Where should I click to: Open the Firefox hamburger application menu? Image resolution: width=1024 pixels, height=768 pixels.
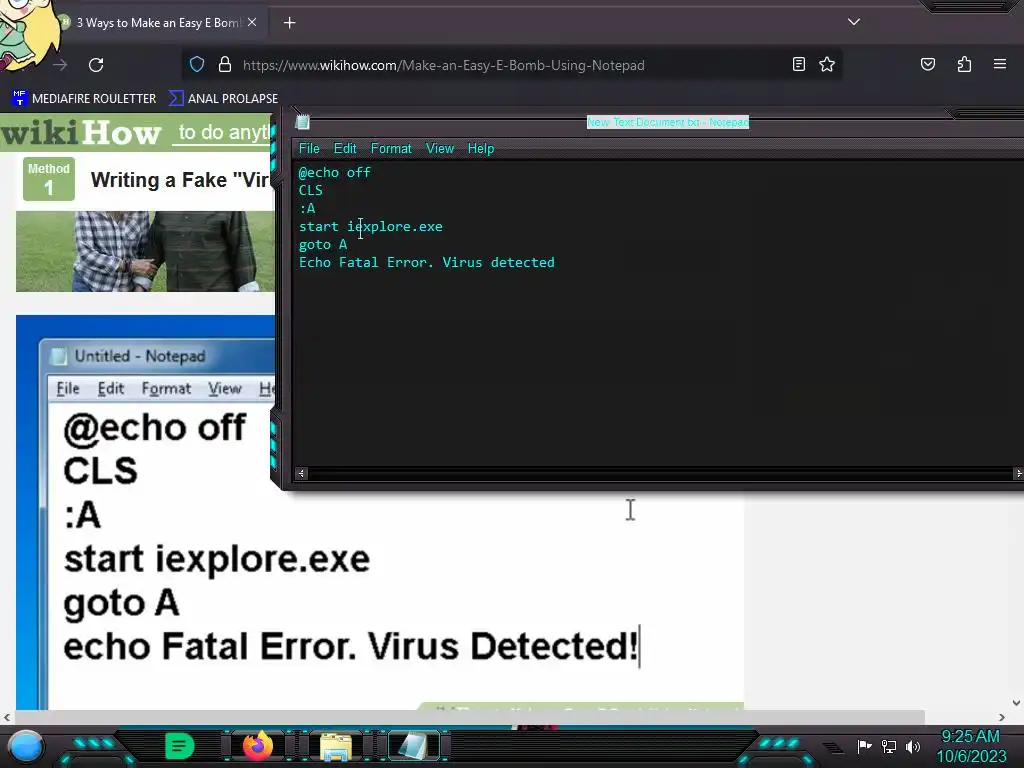click(999, 64)
